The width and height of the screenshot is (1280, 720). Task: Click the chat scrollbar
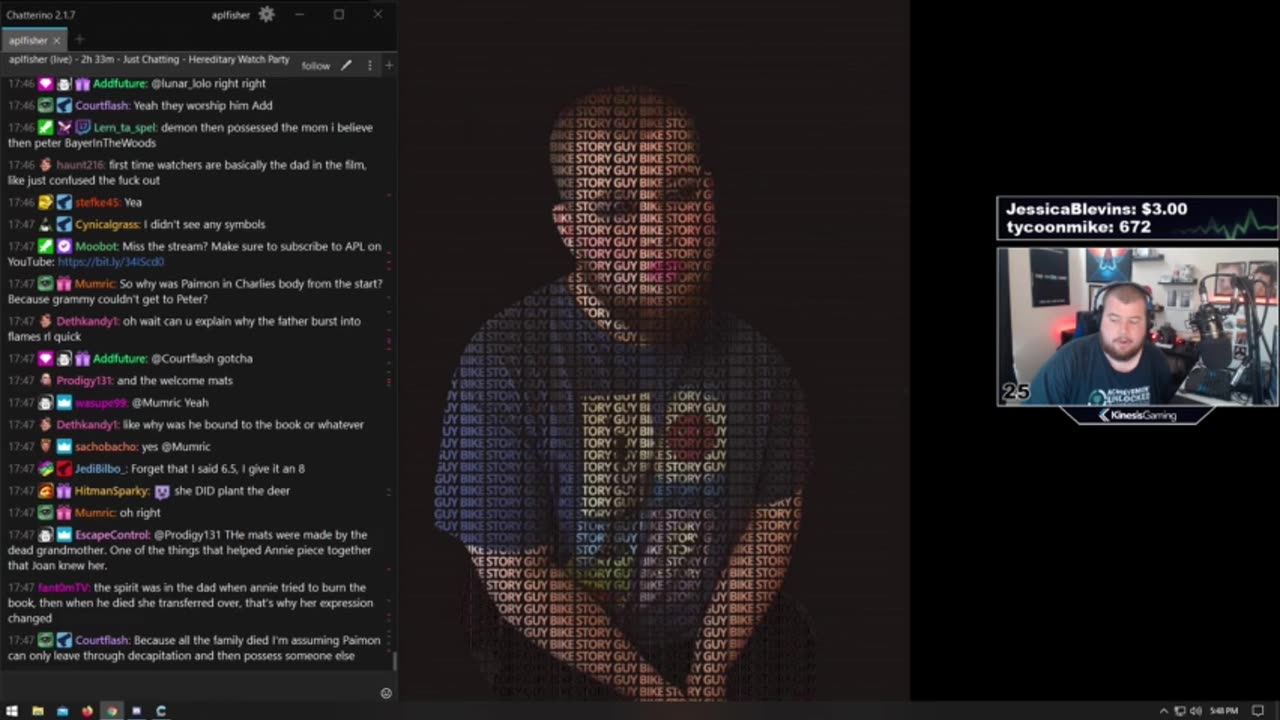[394, 661]
